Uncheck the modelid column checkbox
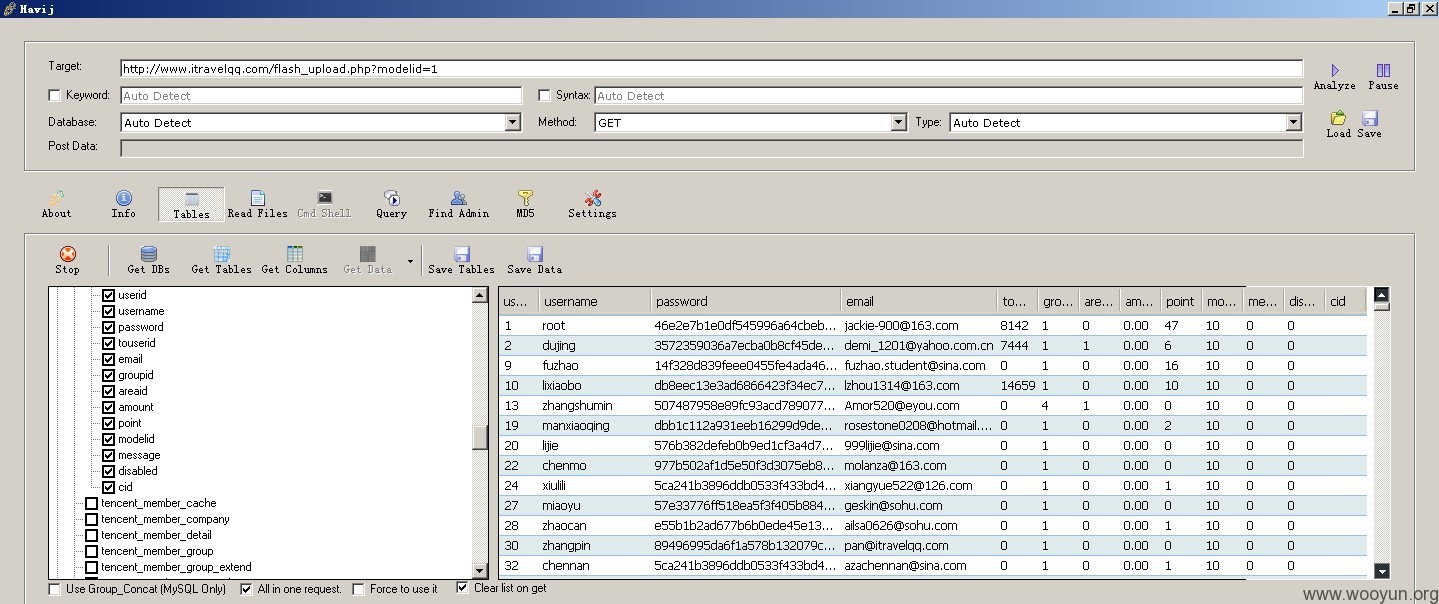Viewport: 1439px width, 604px height. pos(109,439)
